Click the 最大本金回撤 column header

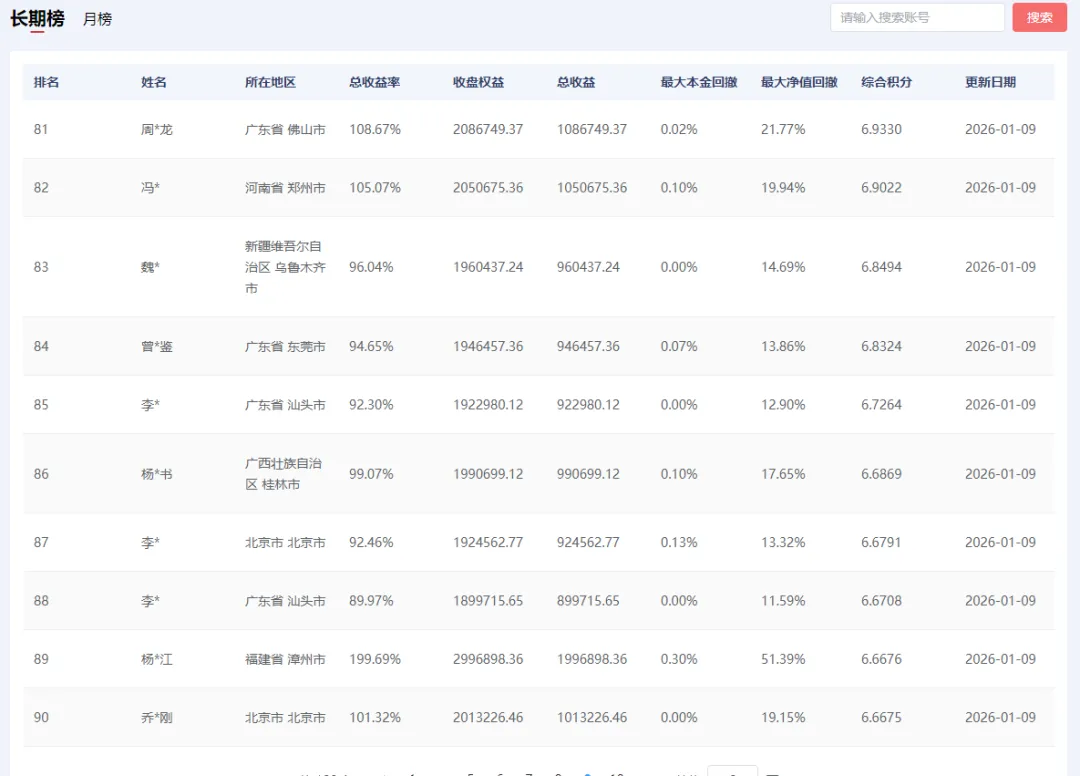698,82
